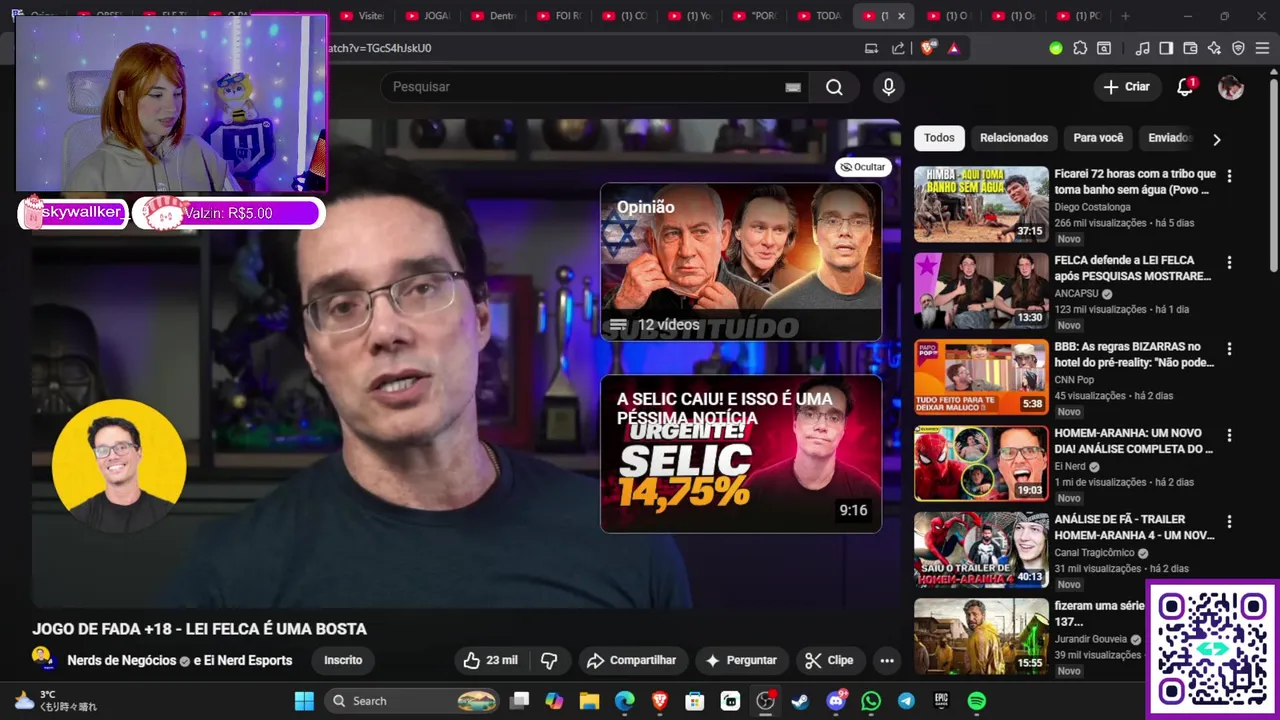Open the media playlist music note icon

pos(1142,48)
